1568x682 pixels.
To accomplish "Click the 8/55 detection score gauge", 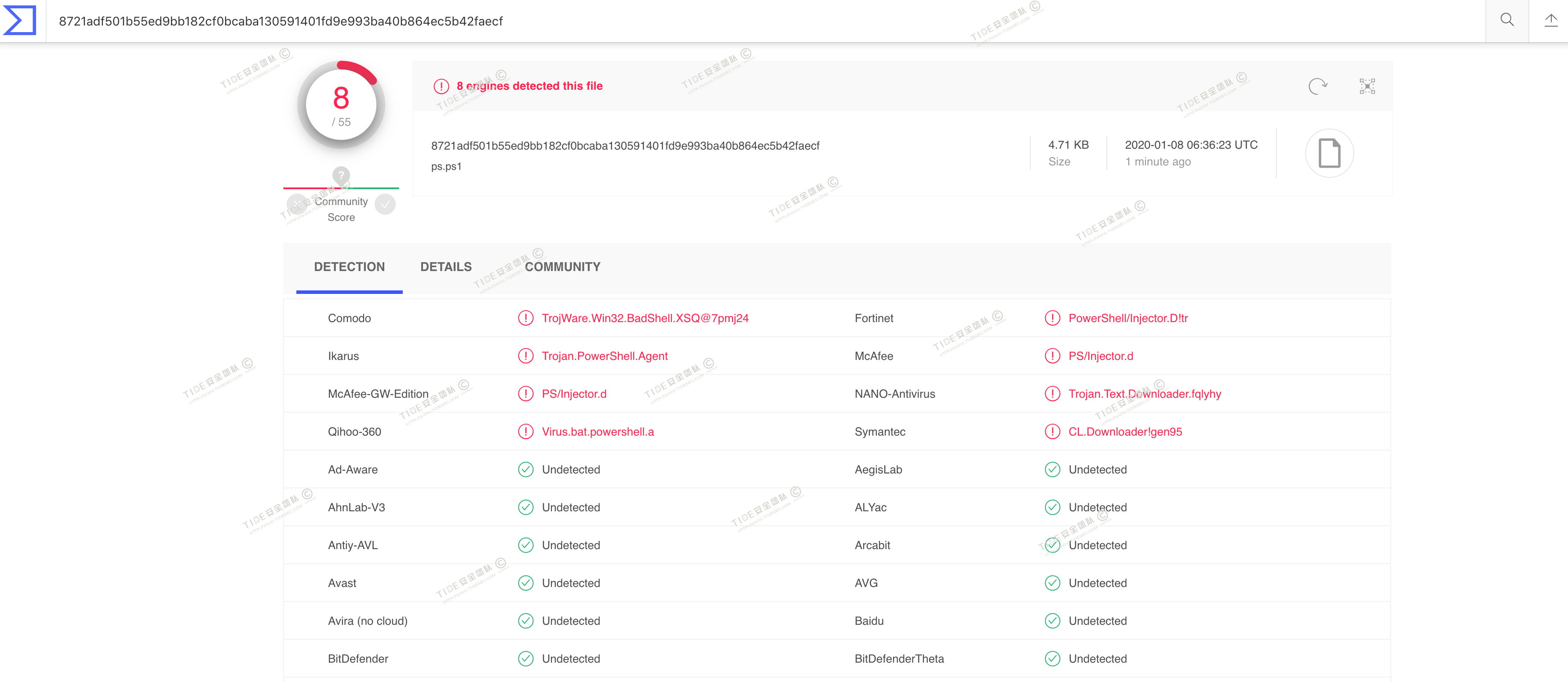I will pyautogui.click(x=341, y=105).
